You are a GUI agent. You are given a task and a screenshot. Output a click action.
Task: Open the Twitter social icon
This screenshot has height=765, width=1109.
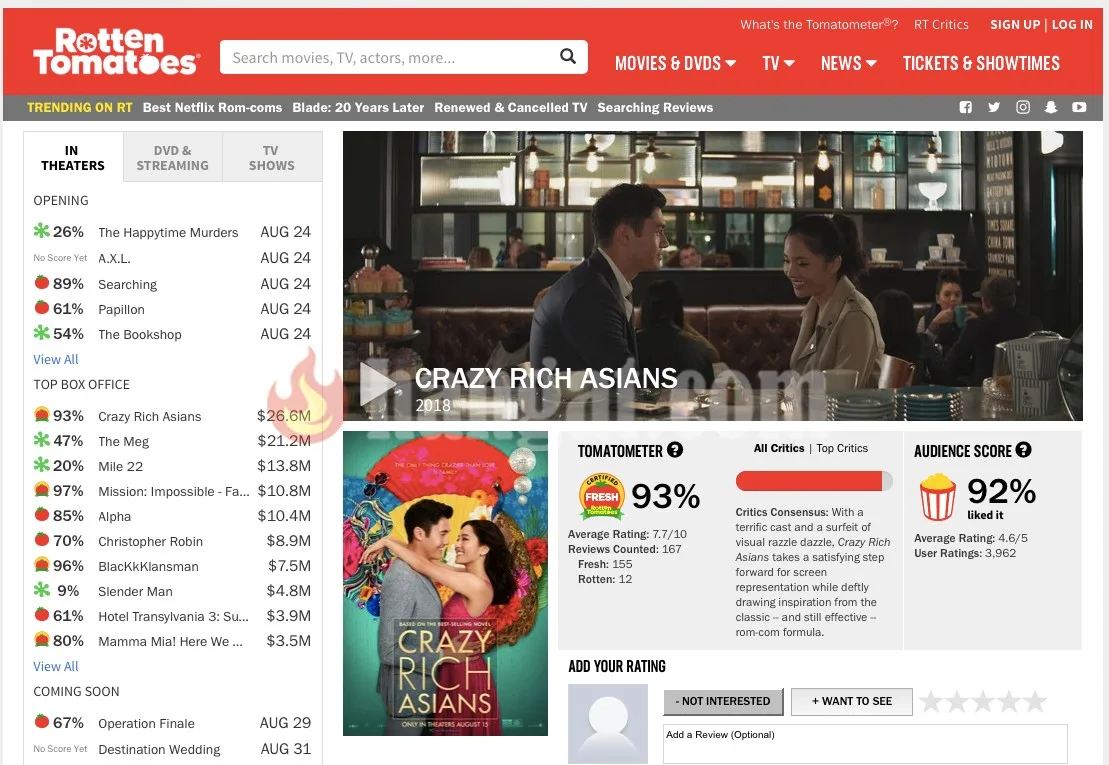tap(994, 108)
